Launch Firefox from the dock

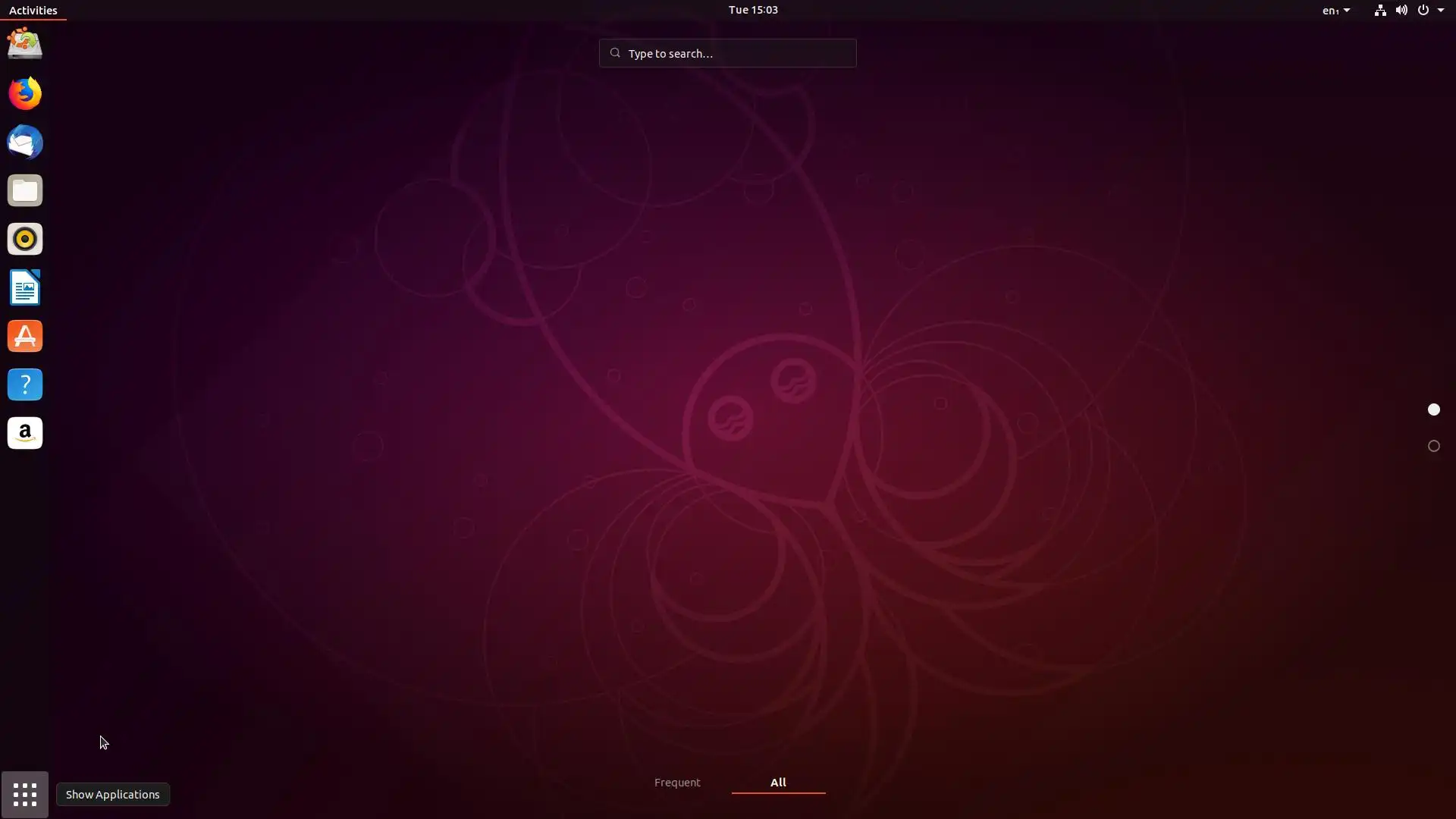click(25, 93)
